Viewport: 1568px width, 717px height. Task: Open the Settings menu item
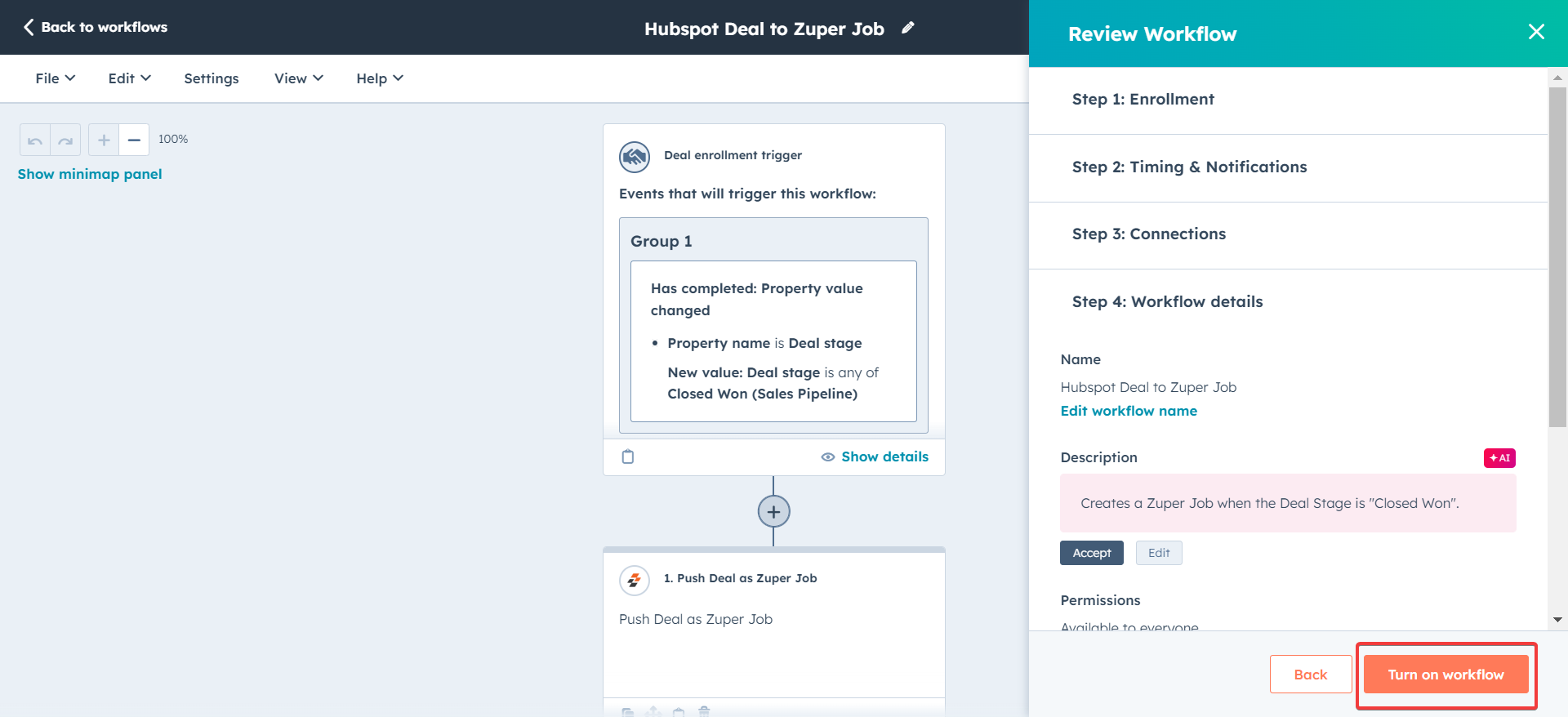tap(212, 78)
